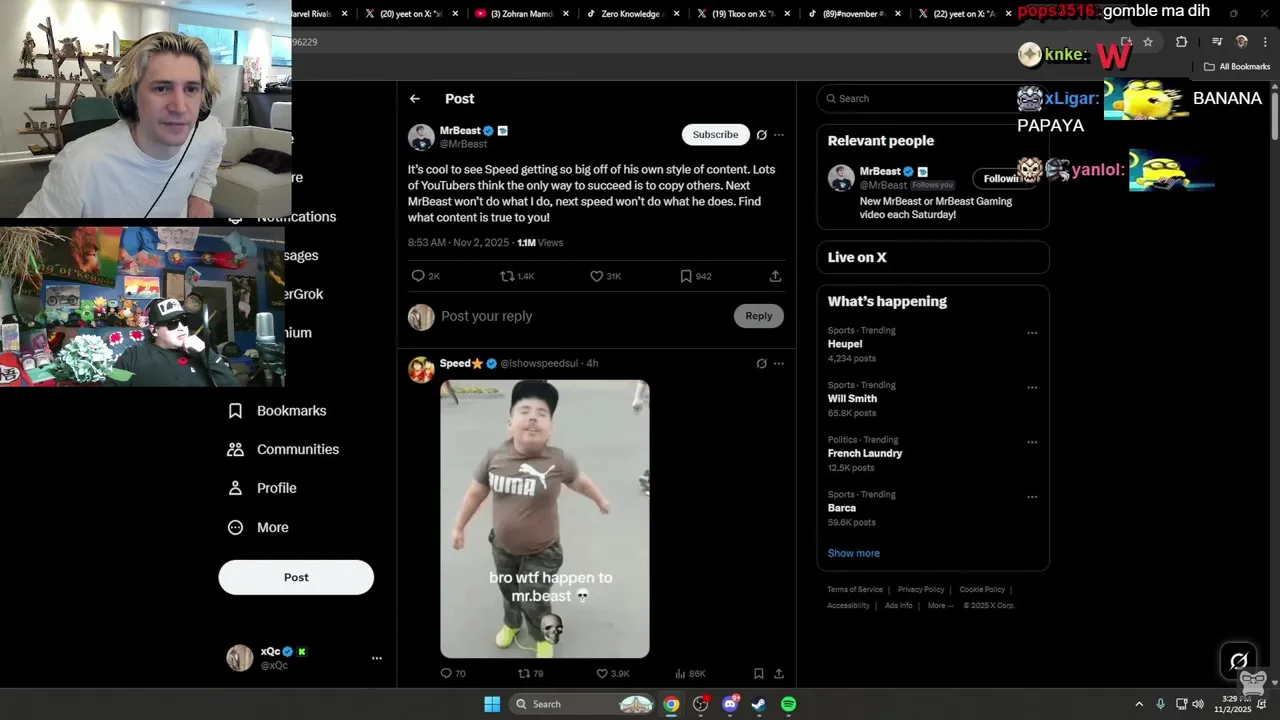Screen dimensions: 1280x720
Task: Click the Reply button
Action: [x=759, y=316]
